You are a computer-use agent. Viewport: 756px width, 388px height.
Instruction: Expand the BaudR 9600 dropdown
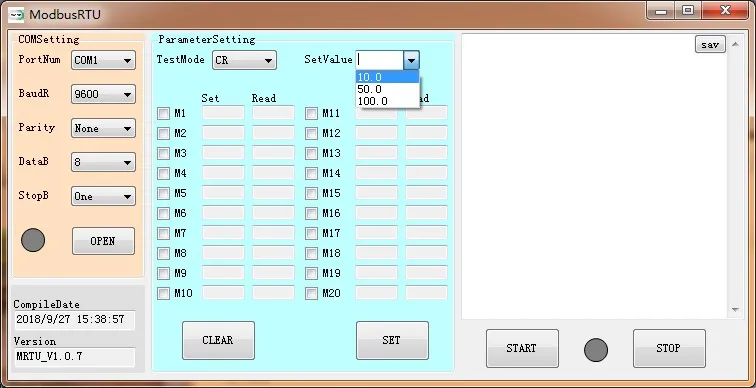point(103,94)
